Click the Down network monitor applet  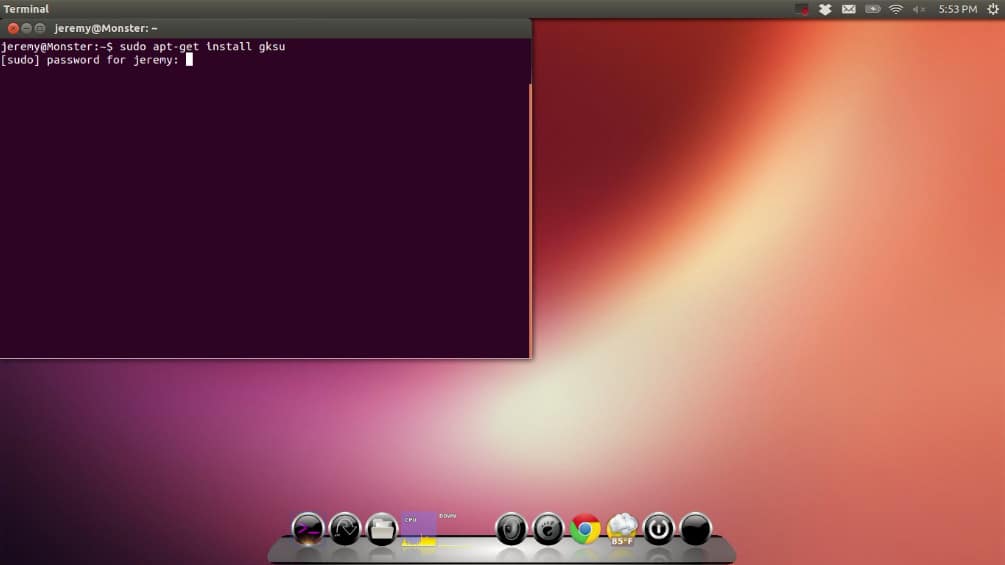click(456, 529)
